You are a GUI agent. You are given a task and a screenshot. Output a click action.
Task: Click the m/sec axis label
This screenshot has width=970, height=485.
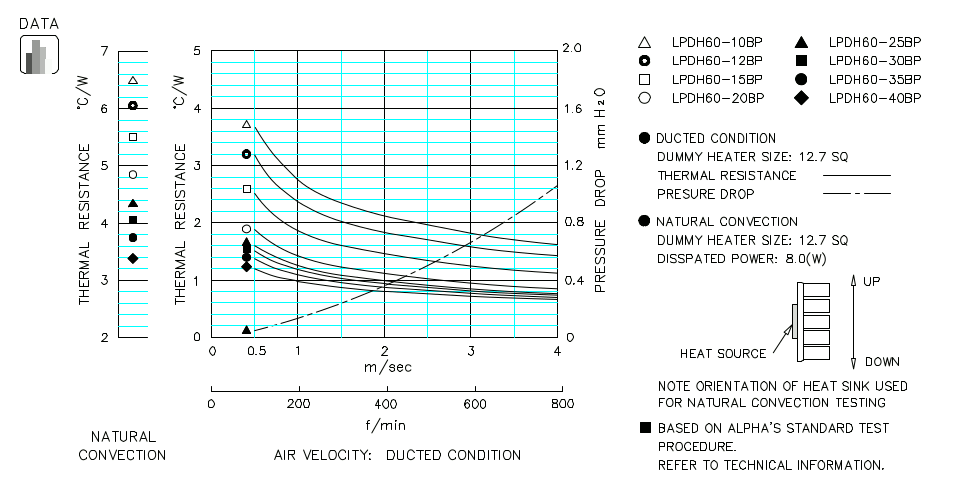point(387,367)
